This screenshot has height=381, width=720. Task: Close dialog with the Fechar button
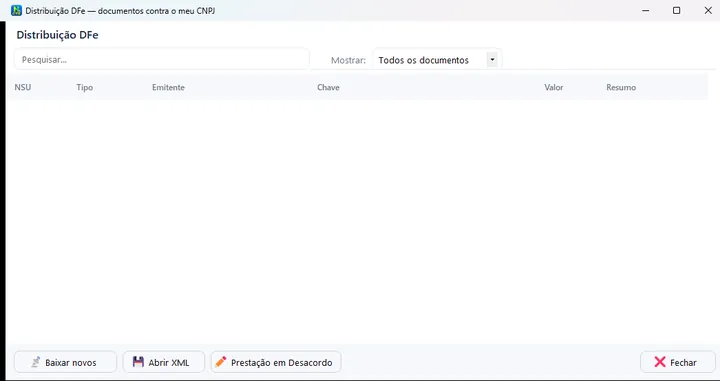click(x=677, y=362)
